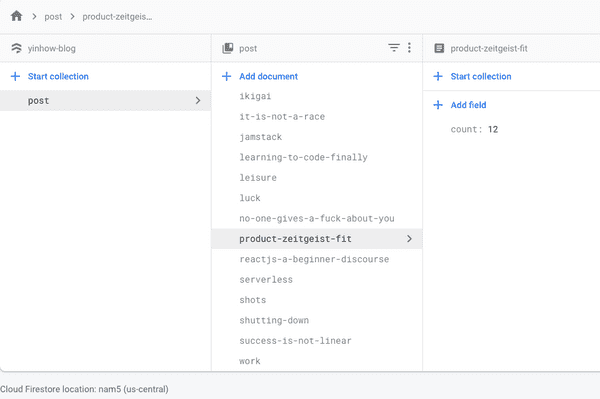
Task: Go to the home breadcrumb icon
Action: 16,16
